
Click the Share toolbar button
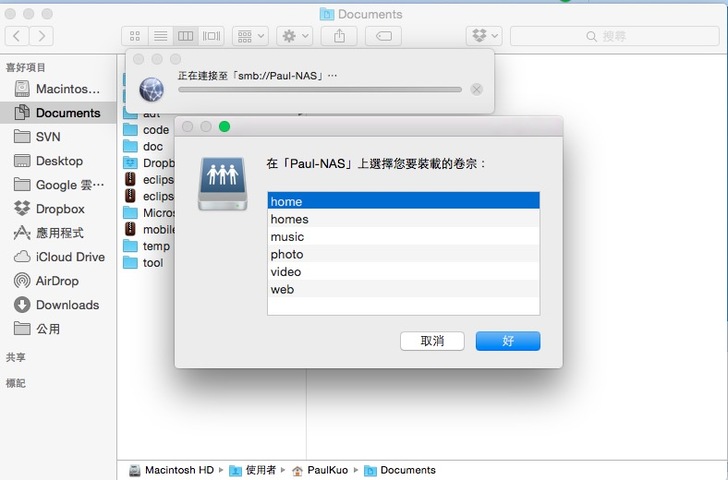tap(339, 36)
